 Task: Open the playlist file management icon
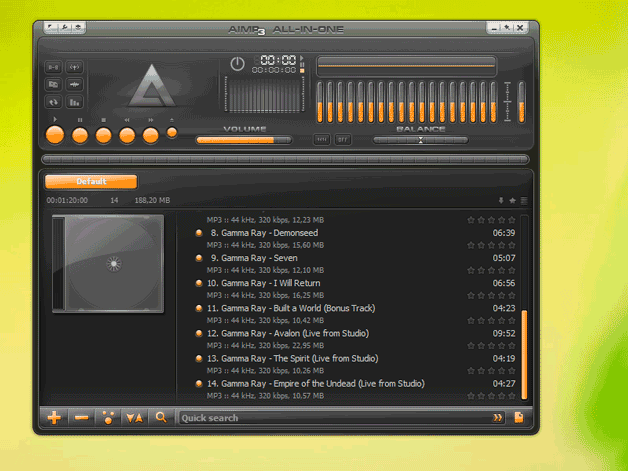click(x=518, y=417)
